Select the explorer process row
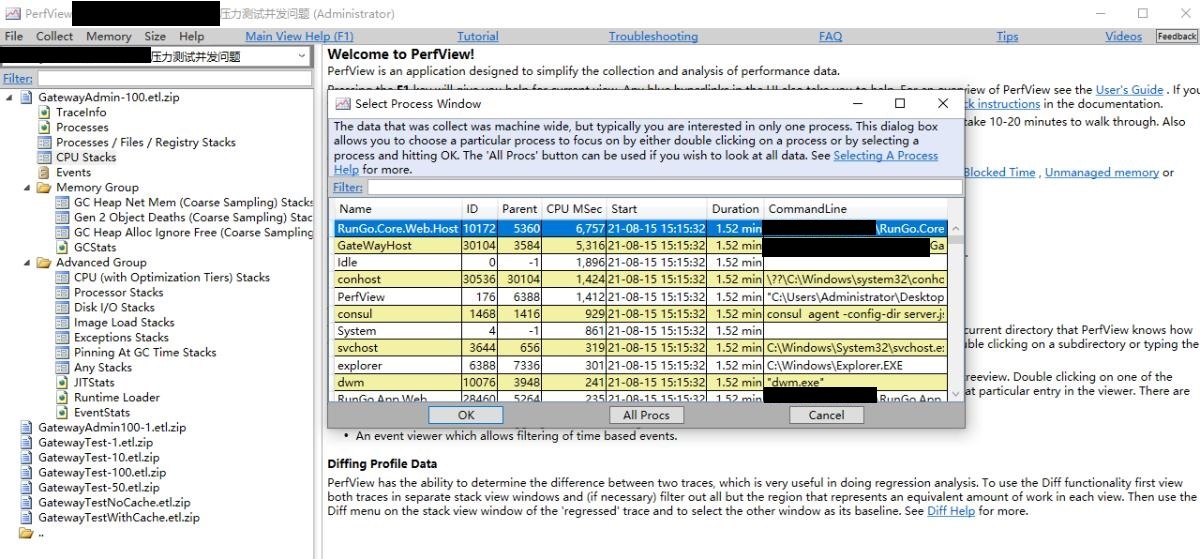Viewport: 1200px width, 559px height. click(x=640, y=365)
